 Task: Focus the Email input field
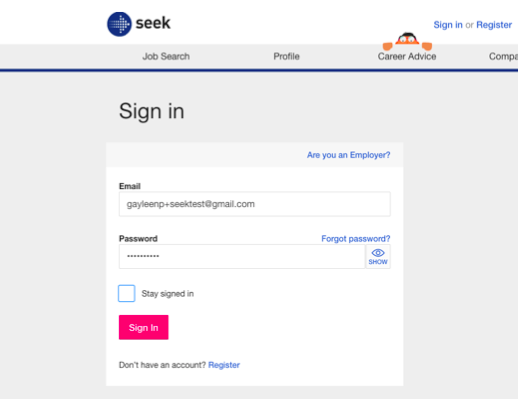click(255, 204)
